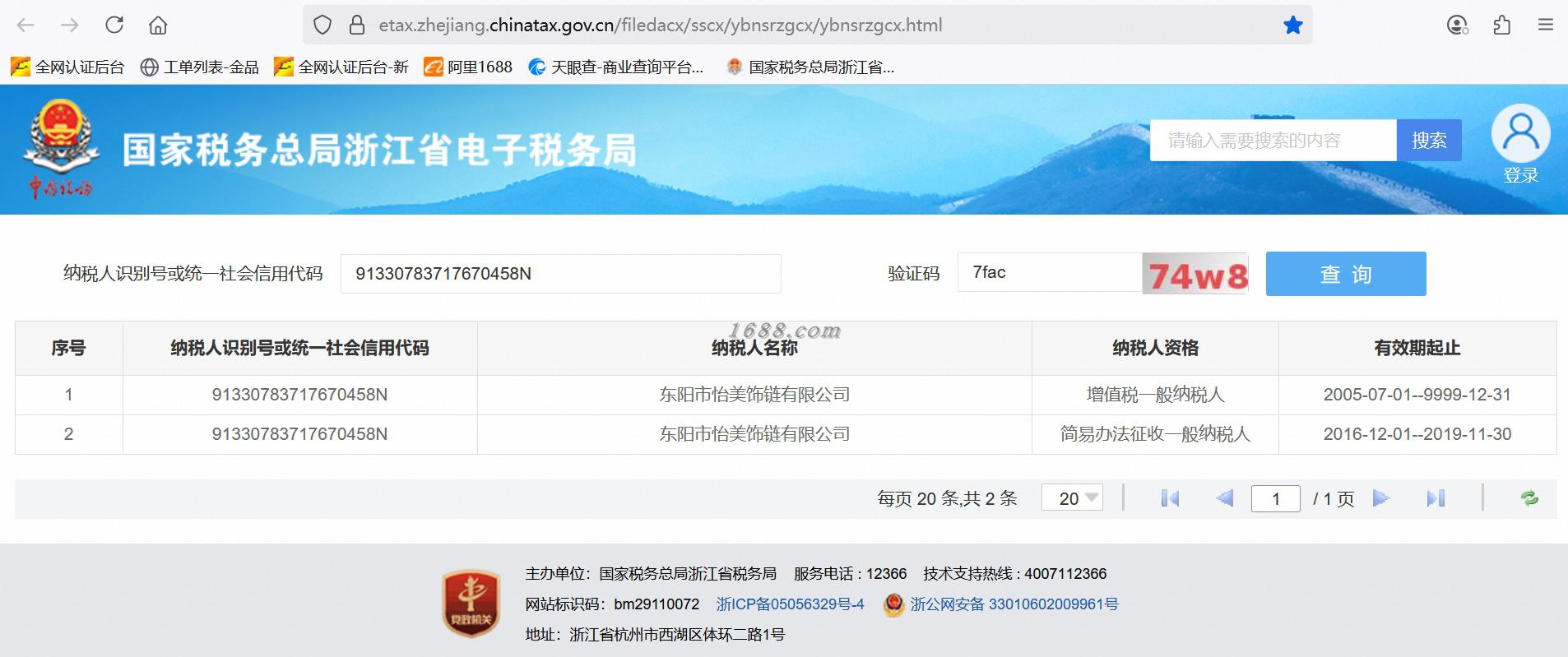The height and width of the screenshot is (657, 1568).
Task: Click the site search input field
Action: point(1273,141)
